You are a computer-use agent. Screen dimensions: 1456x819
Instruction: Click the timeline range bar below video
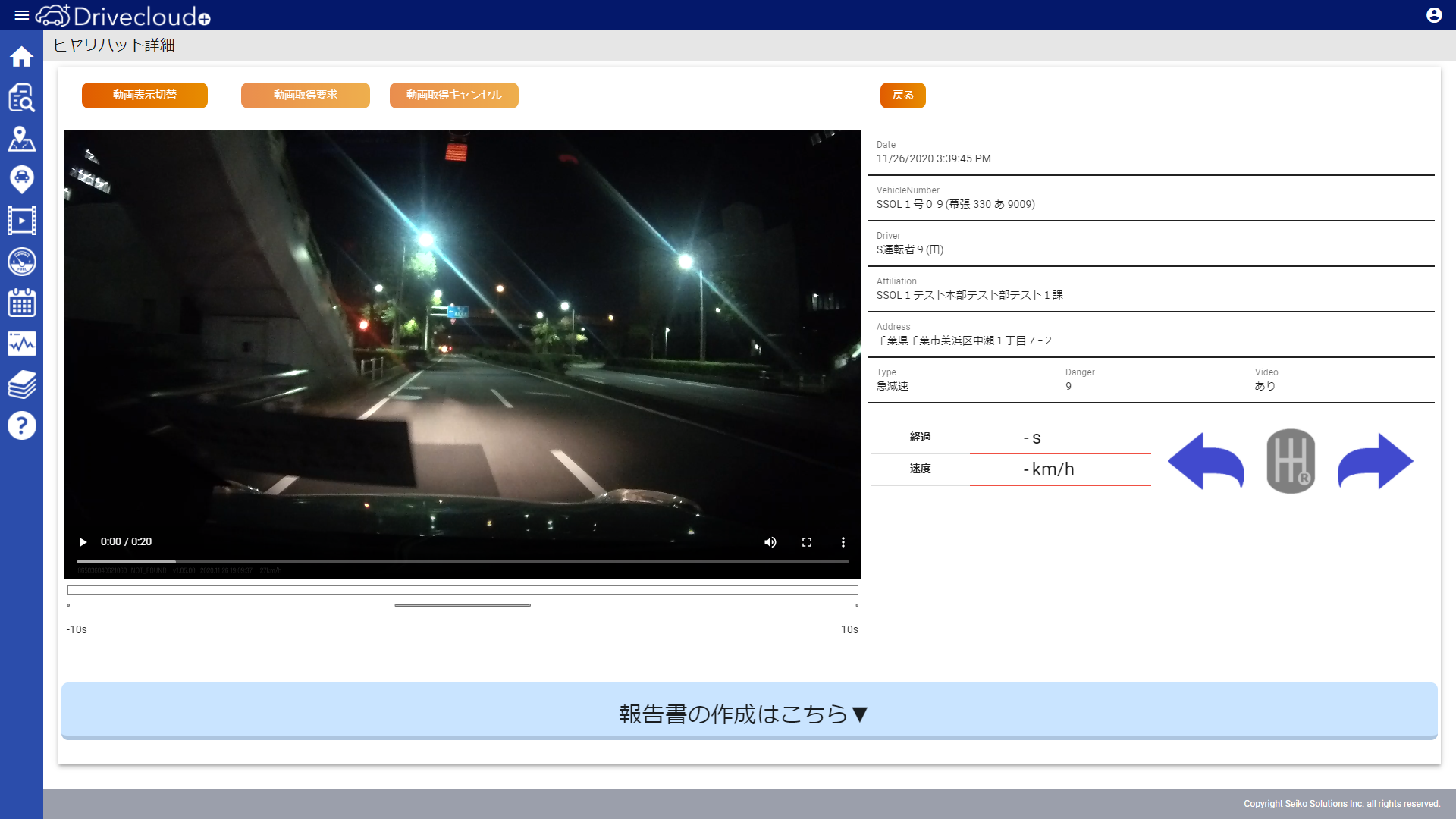[463, 590]
